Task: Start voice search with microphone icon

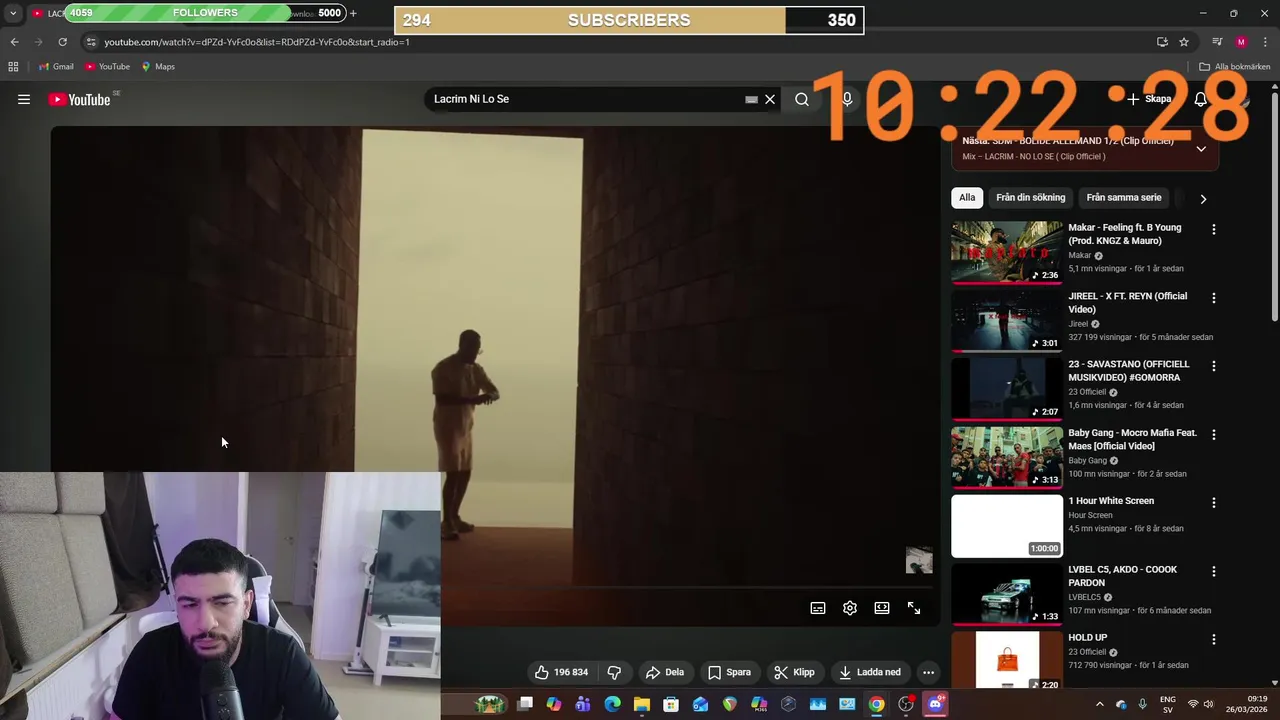Action: coord(847,99)
